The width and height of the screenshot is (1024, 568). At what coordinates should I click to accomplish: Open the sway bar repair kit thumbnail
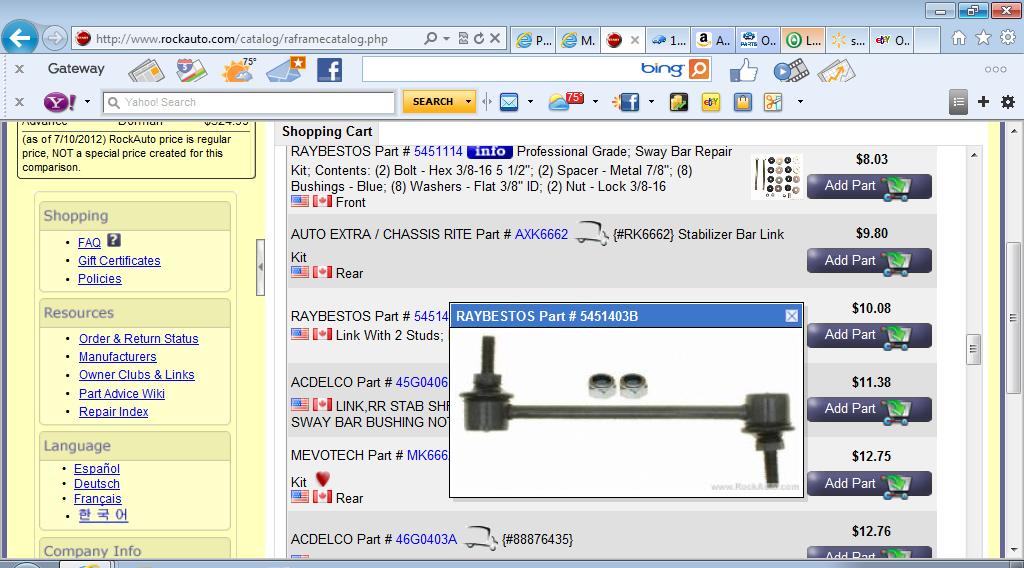coord(776,176)
